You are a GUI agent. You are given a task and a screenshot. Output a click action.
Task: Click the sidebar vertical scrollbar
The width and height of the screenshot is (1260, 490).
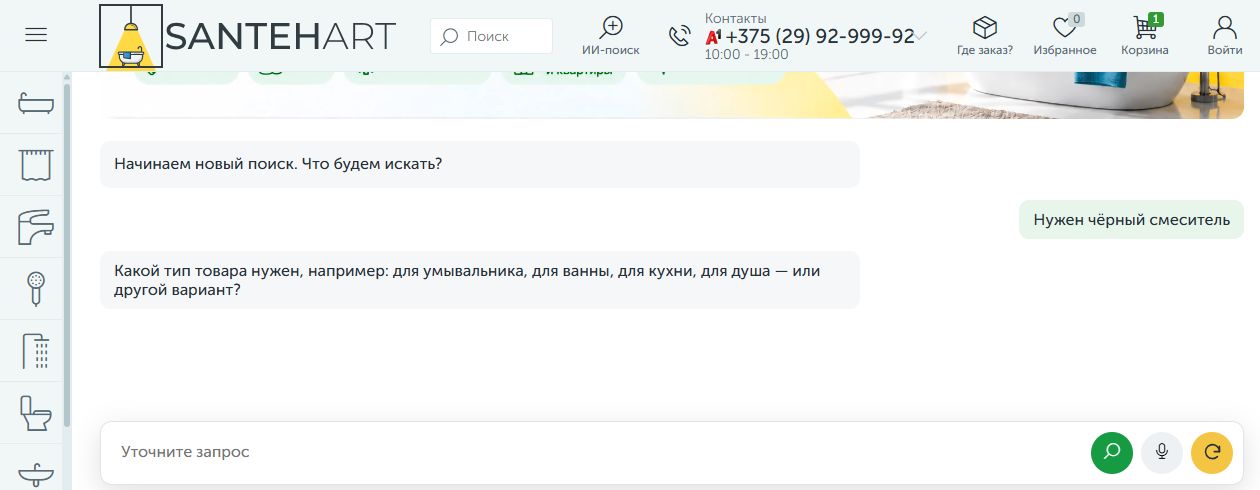pos(67,255)
